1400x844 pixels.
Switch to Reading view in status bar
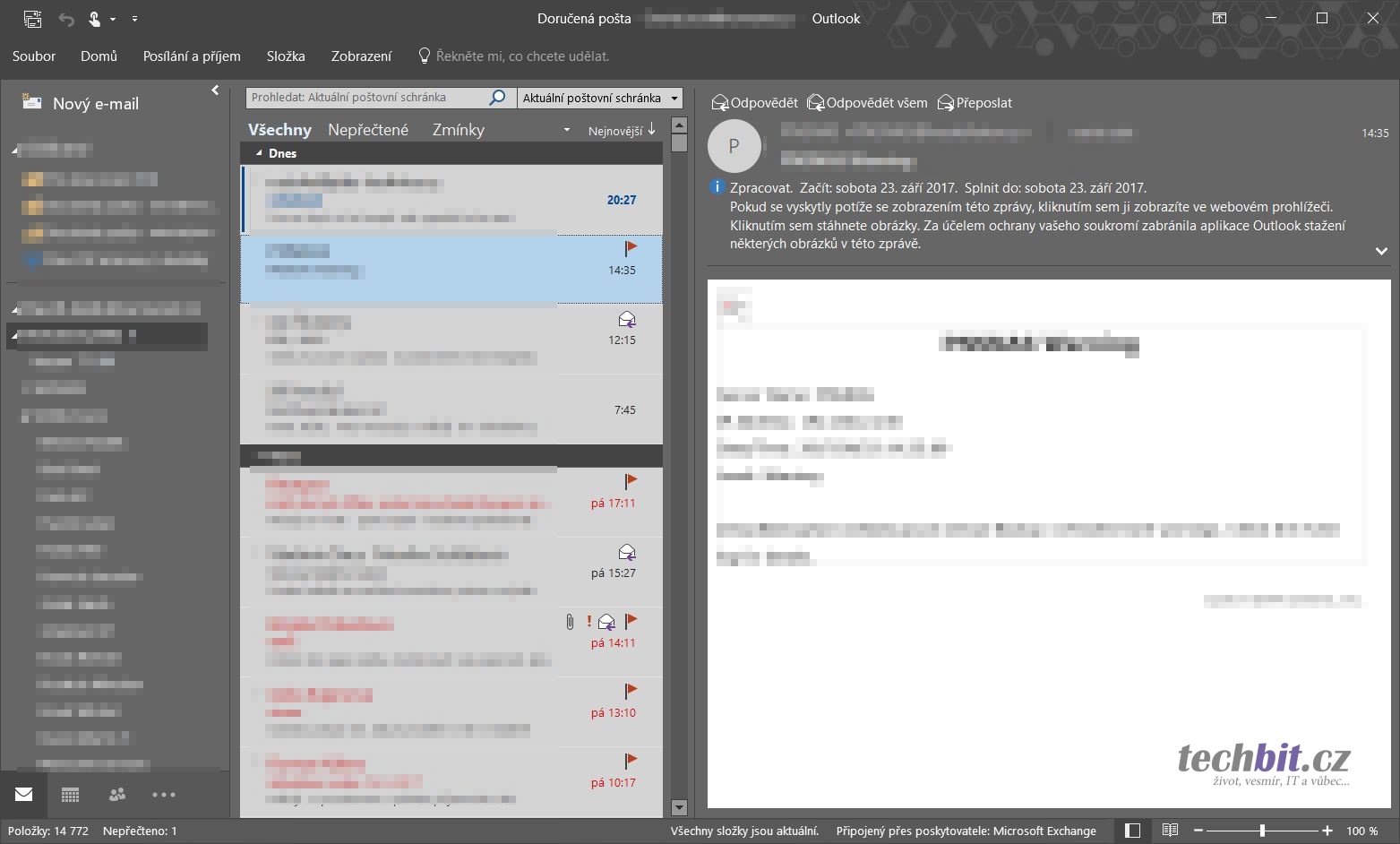click(1170, 831)
